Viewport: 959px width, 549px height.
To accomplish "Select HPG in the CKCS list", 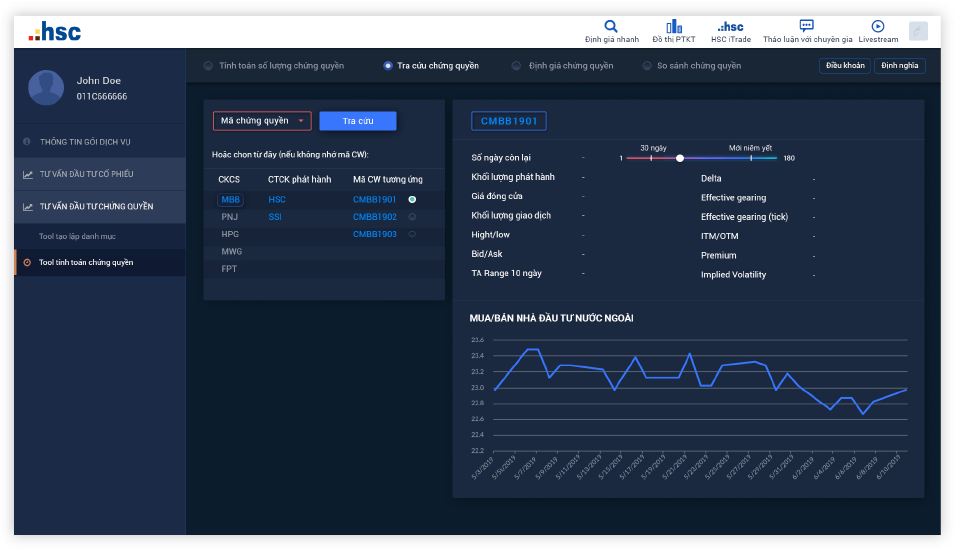I will click(x=230, y=234).
